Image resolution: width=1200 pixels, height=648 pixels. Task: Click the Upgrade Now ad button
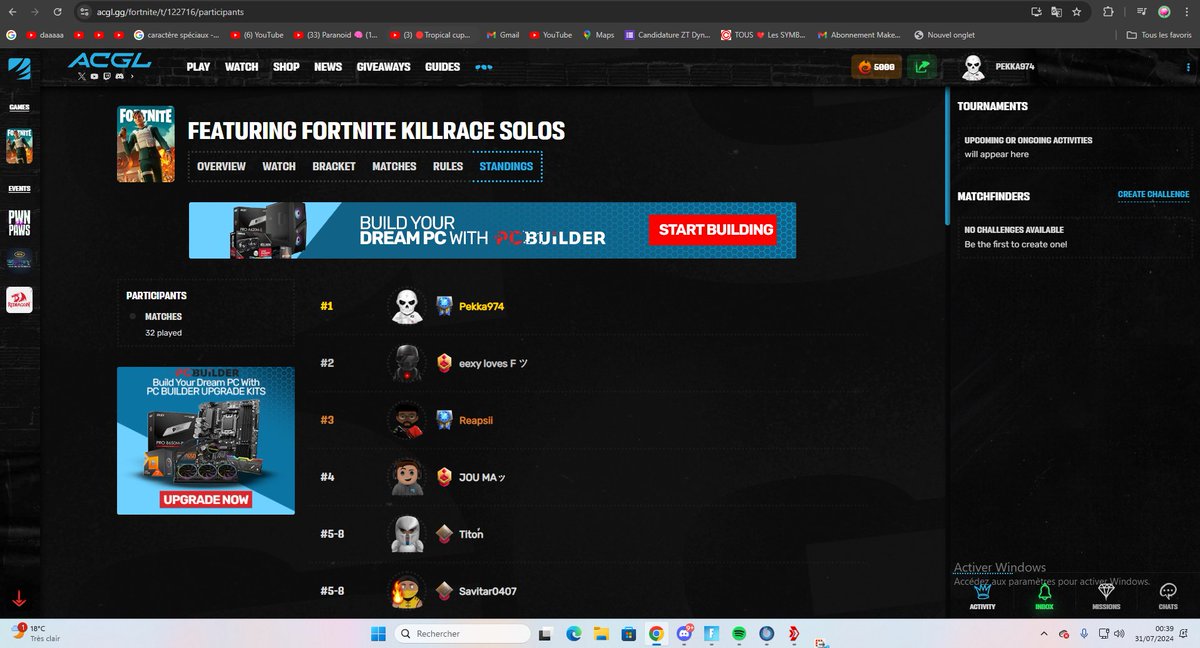point(206,498)
